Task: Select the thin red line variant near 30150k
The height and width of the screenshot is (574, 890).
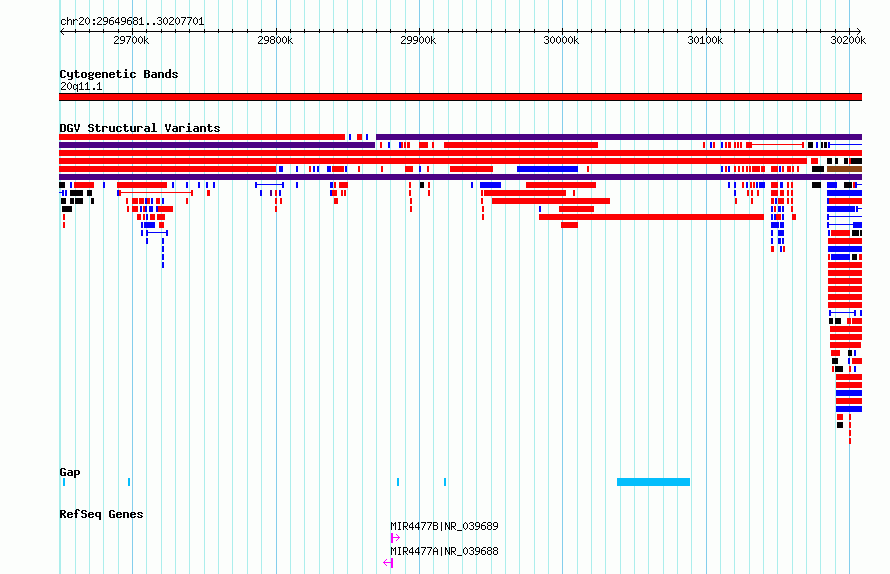Action: pos(775,145)
